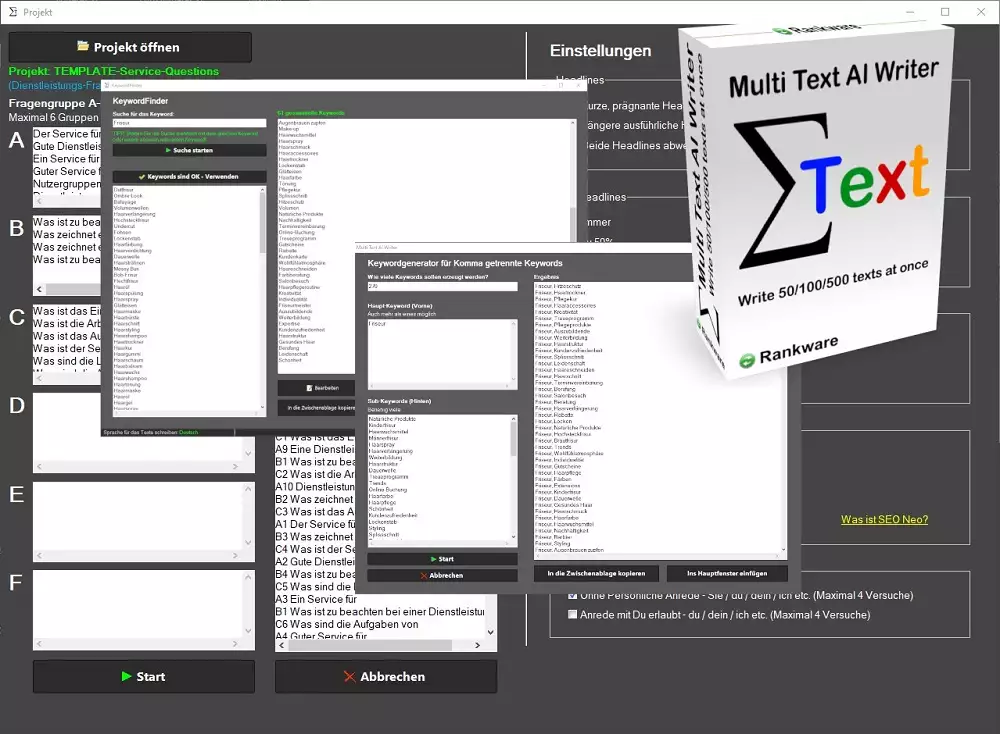Toggle 'Ohne Persönliche Anrede' checkbox
Screen dimensions: 1000x734
[573, 596]
